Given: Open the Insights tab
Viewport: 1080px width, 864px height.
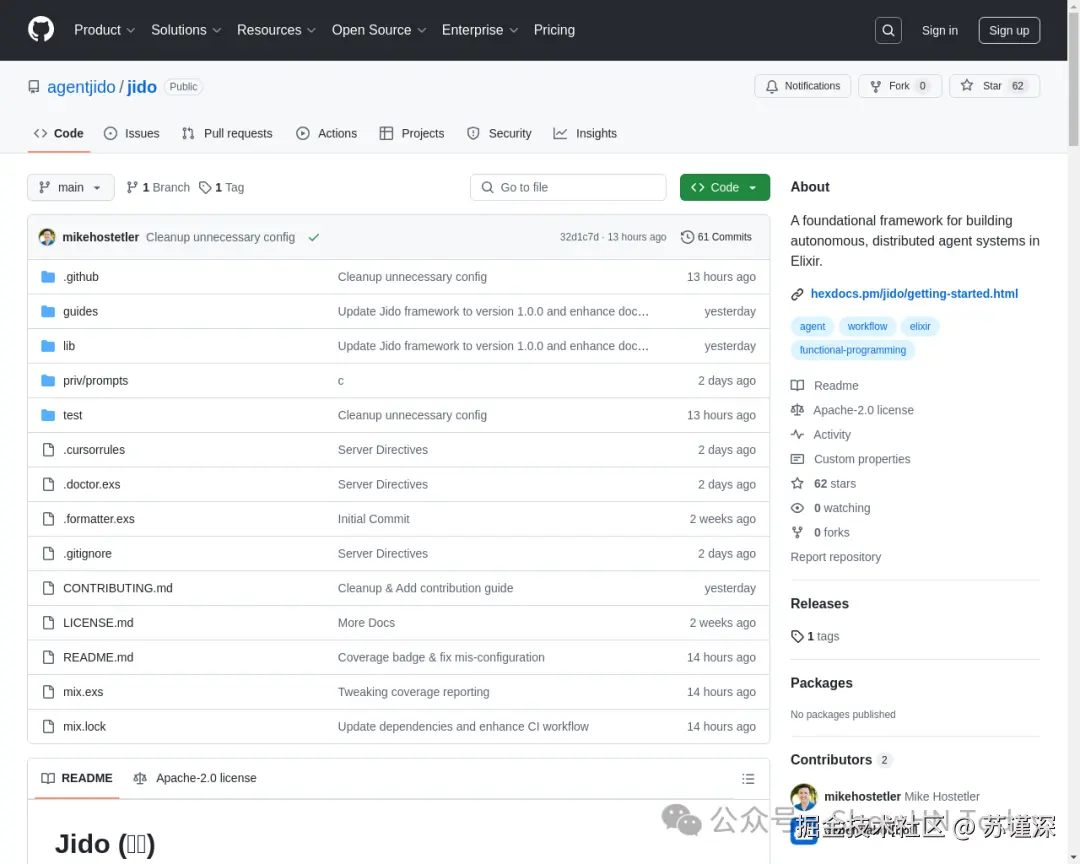Looking at the screenshot, I should pos(585,134).
